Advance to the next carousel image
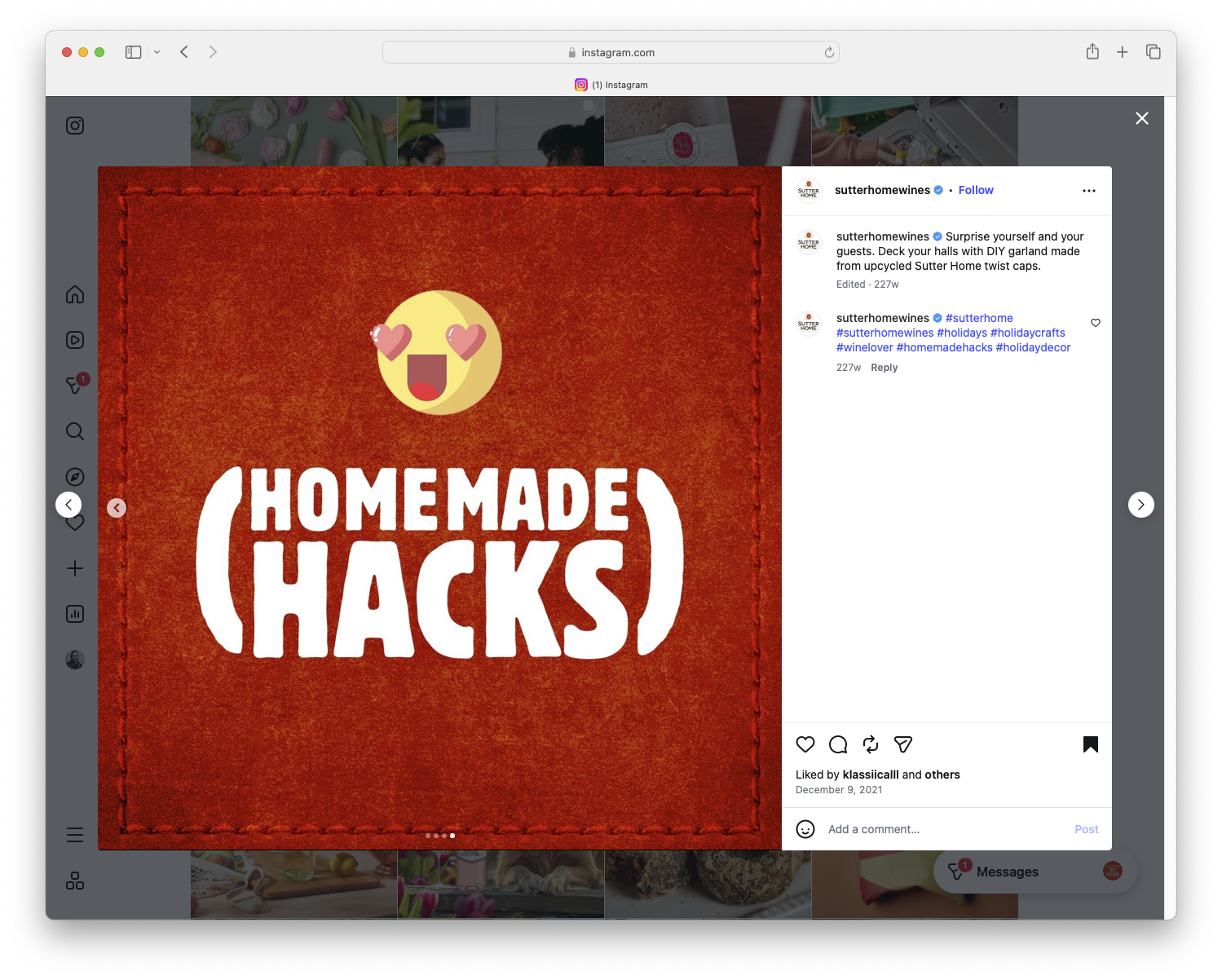 pyautogui.click(x=1141, y=504)
